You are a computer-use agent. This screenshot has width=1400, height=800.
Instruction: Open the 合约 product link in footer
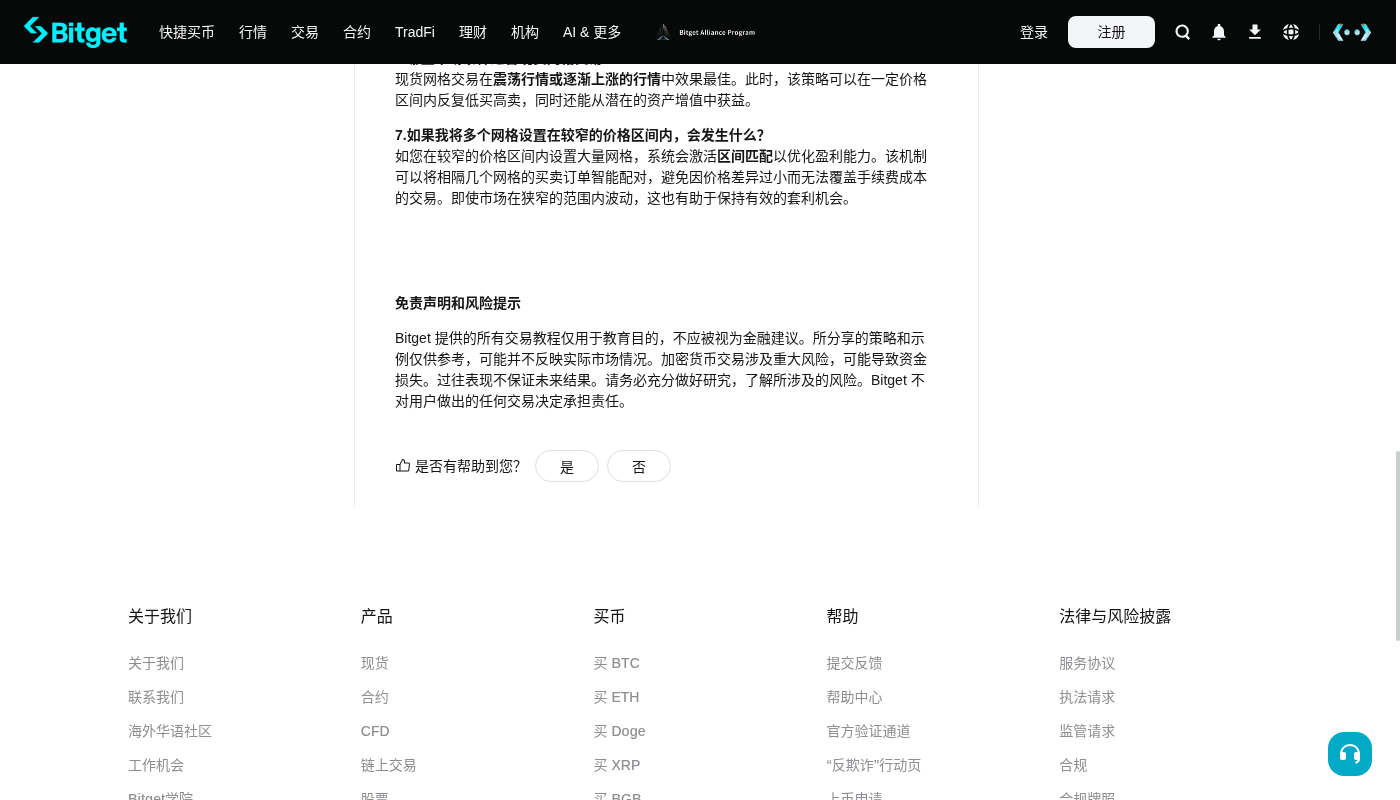(x=375, y=697)
